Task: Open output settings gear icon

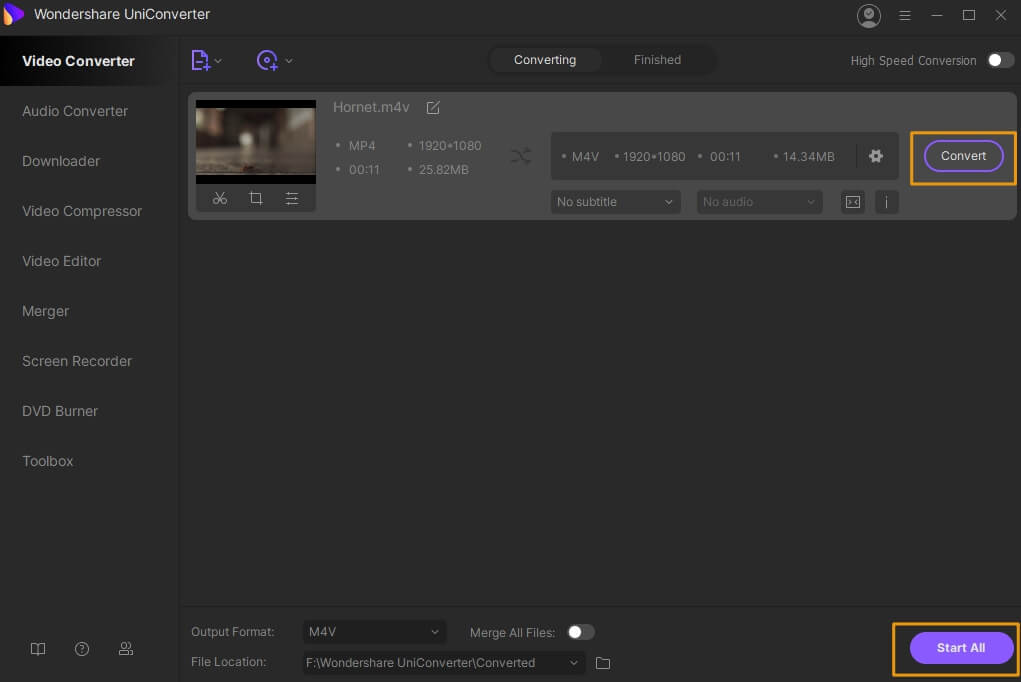Action: pyautogui.click(x=876, y=156)
